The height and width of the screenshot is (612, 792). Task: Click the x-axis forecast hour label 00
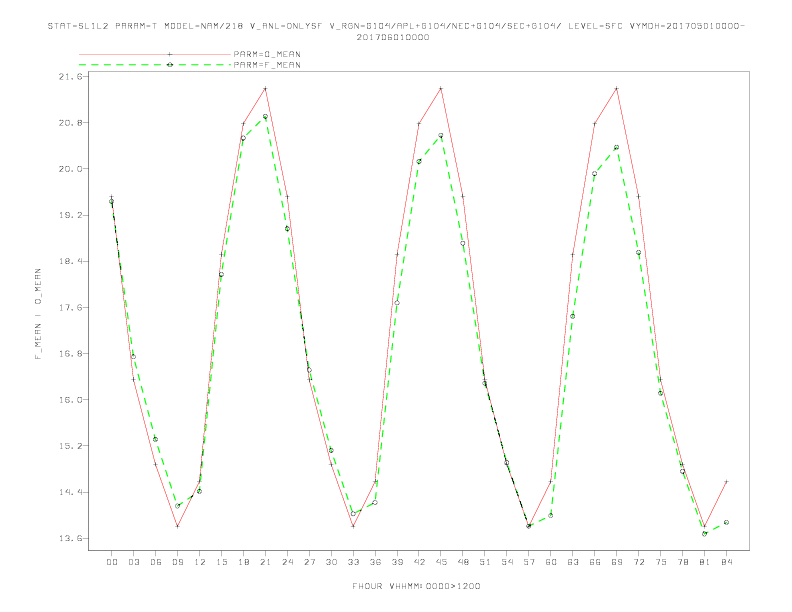point(112,562)
